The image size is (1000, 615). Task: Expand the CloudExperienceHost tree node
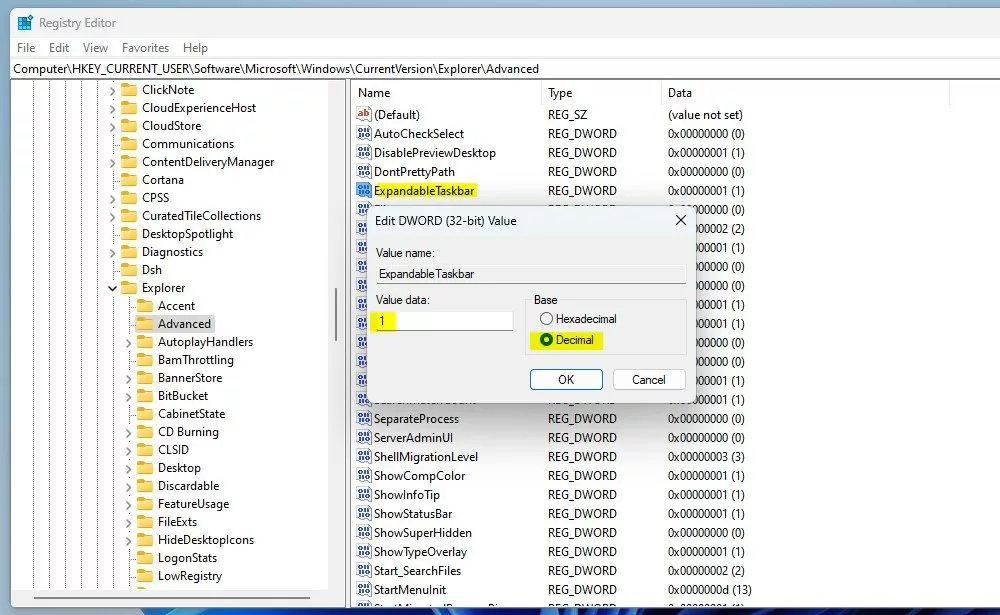[112, 108]
